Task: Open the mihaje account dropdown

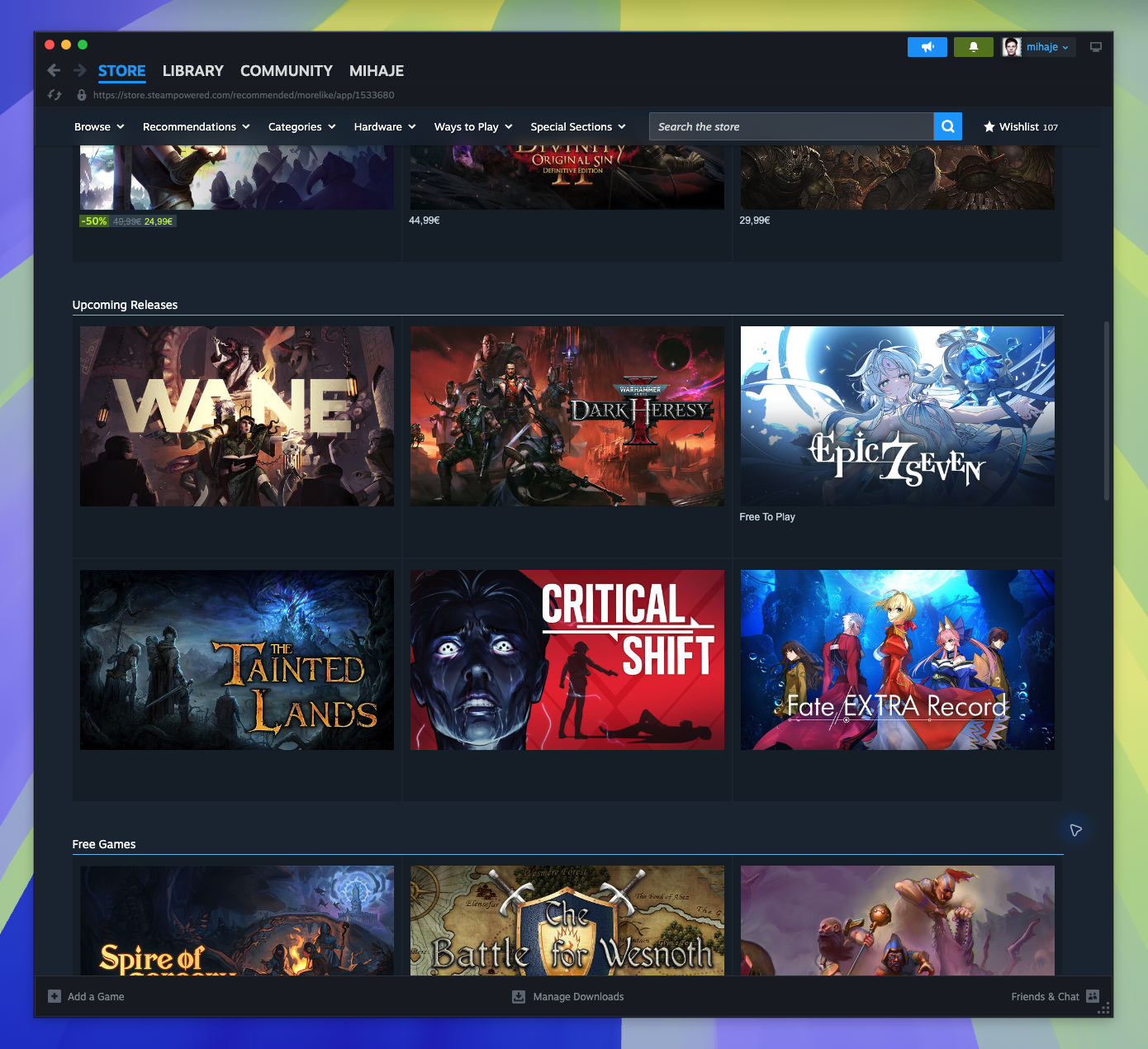Action: (x=1048, y=47)
